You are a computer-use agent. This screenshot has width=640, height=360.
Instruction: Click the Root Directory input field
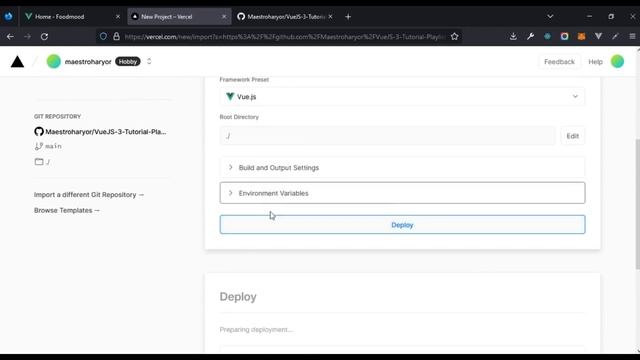point(387,136)
